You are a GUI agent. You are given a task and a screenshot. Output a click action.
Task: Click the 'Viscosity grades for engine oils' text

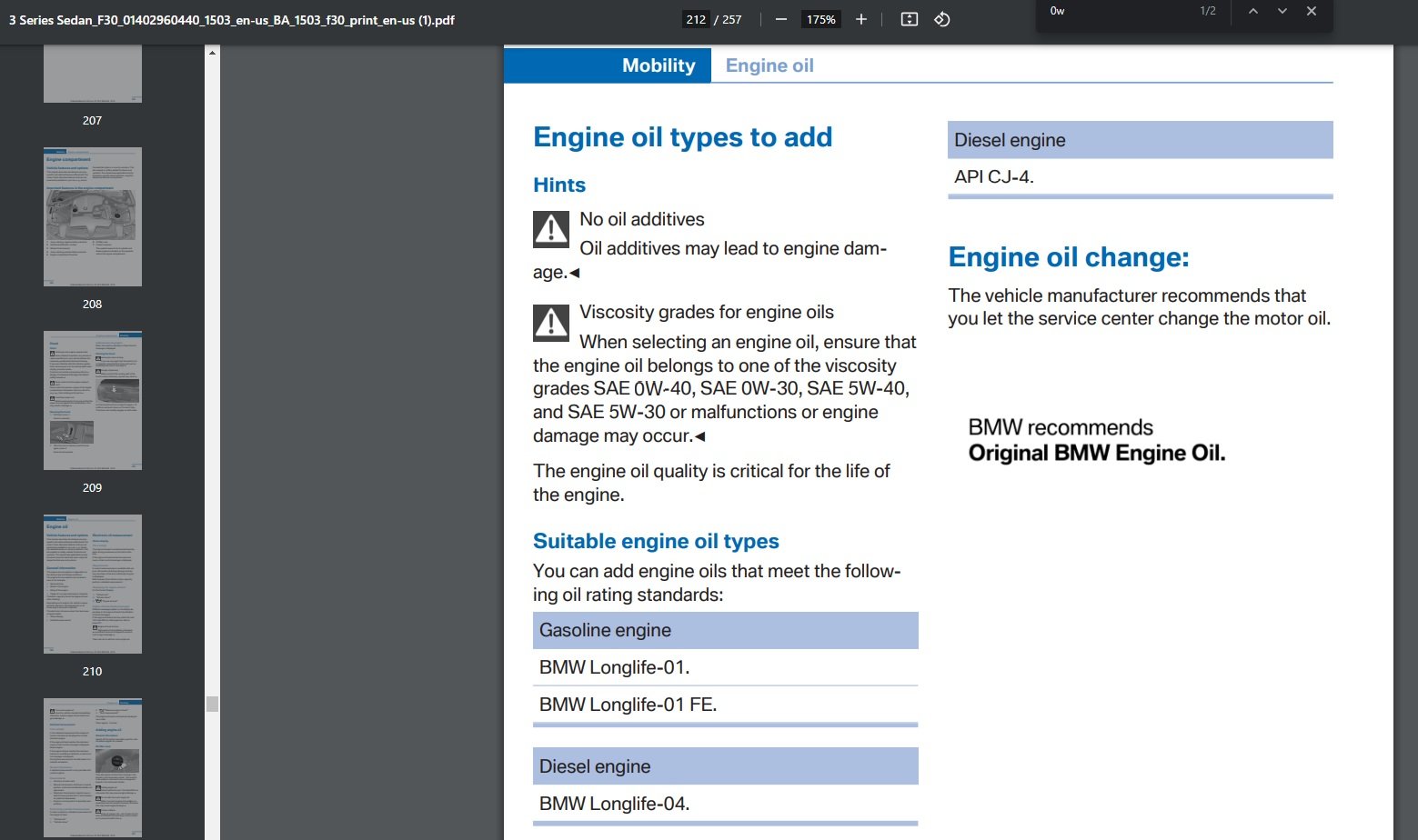point(707,312)
